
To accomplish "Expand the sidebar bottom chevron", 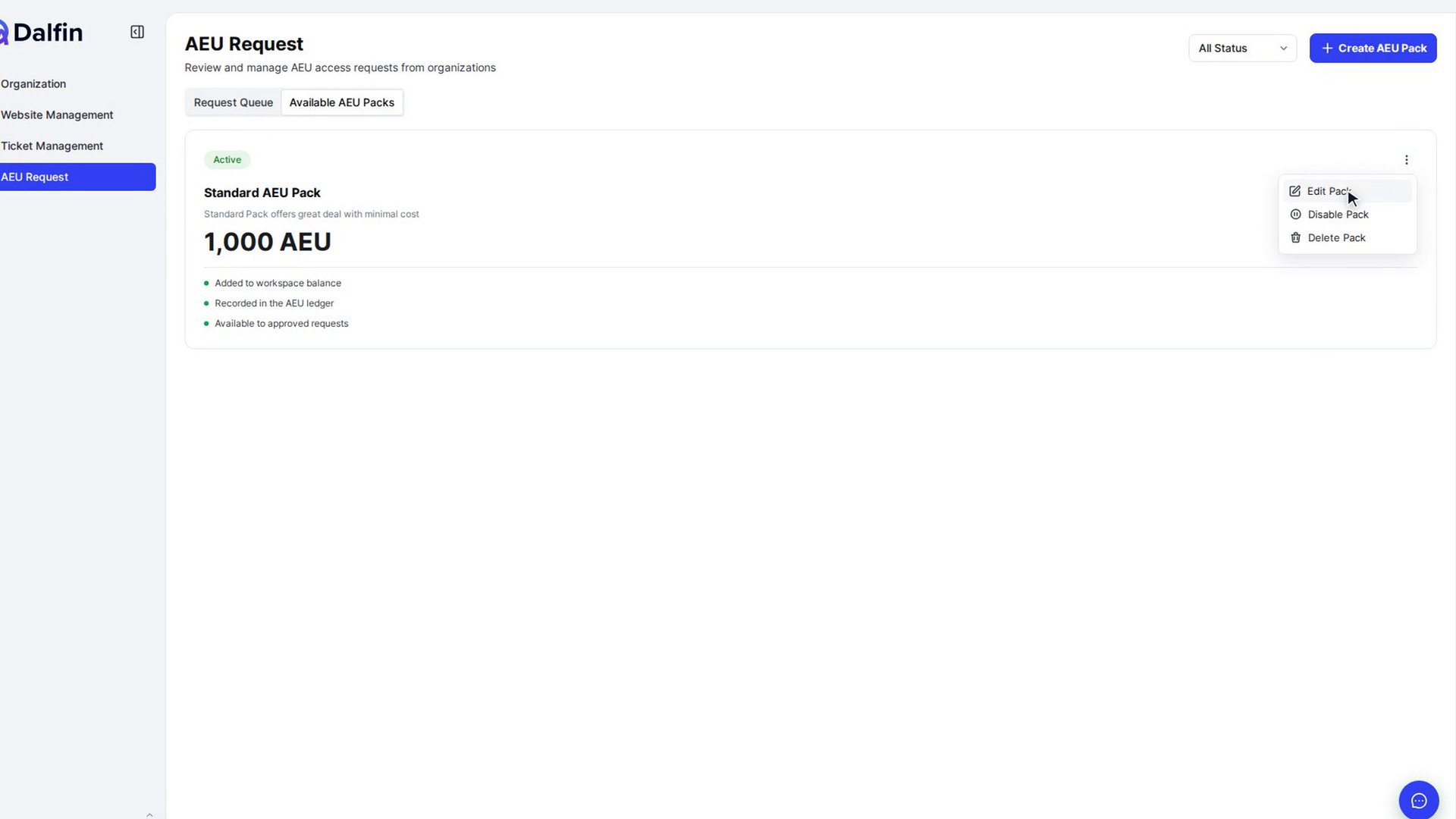I will point(149,814).
